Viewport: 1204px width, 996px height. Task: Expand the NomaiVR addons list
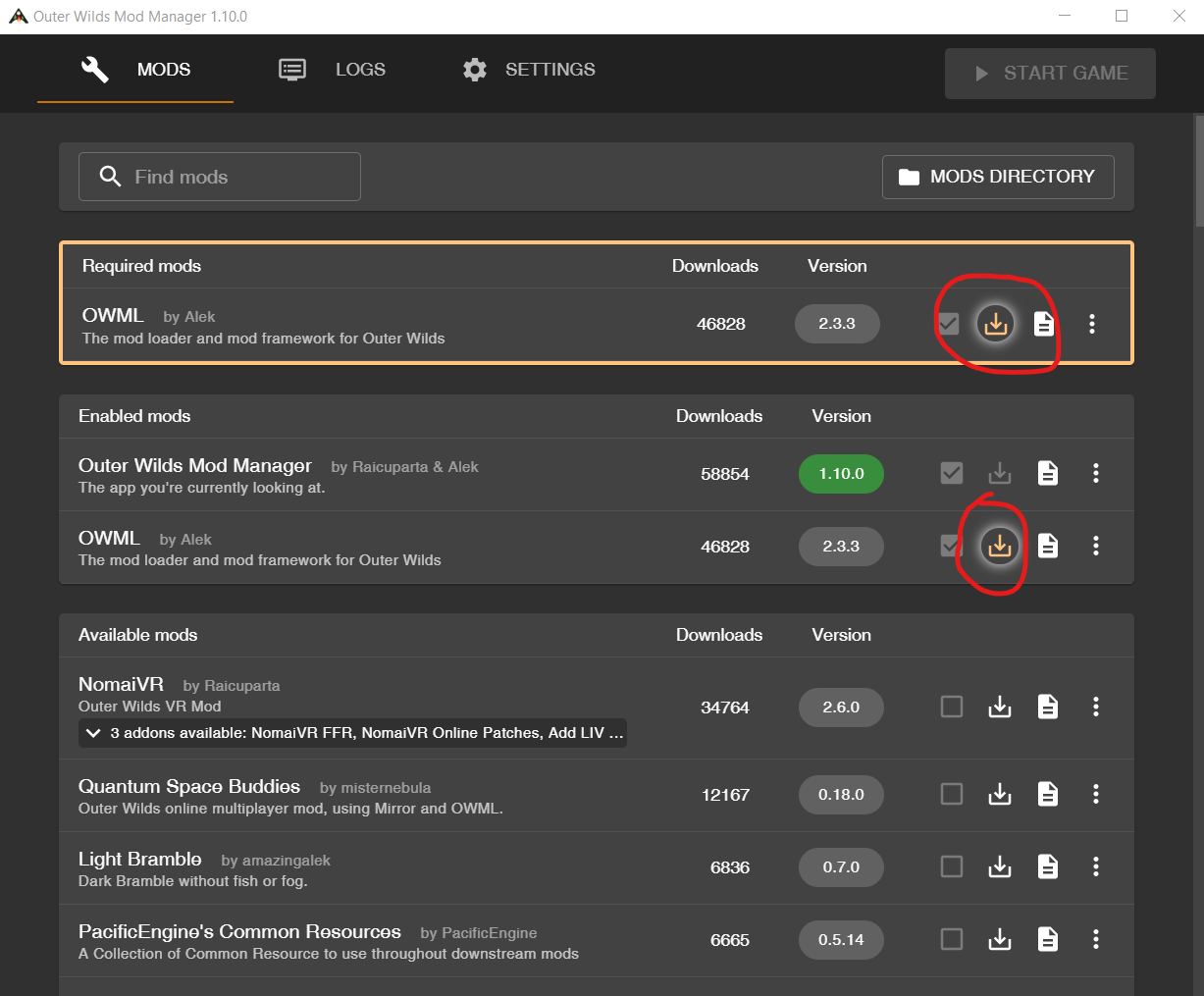tap(94, 733)
